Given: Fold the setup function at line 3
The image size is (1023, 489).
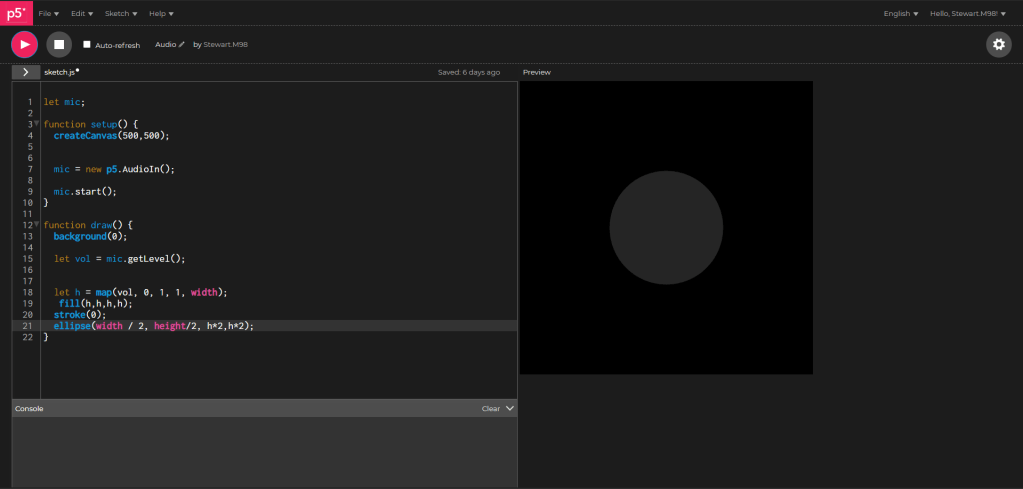Looking at the screenshot, I should click(37, 123).
